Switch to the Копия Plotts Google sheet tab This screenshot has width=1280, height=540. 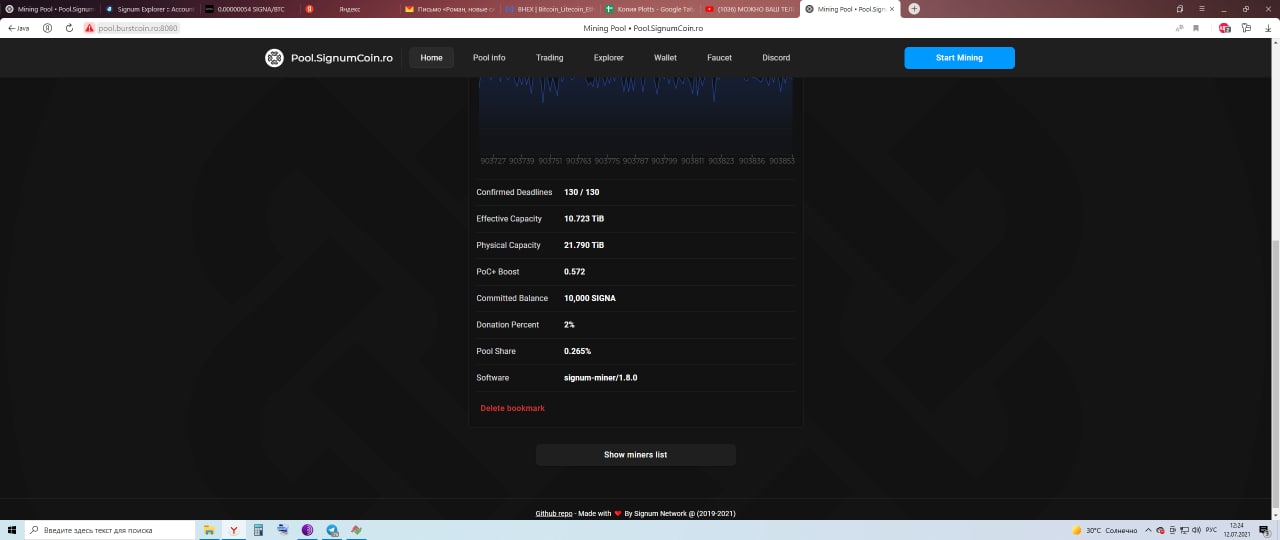[x=648, y=9]
